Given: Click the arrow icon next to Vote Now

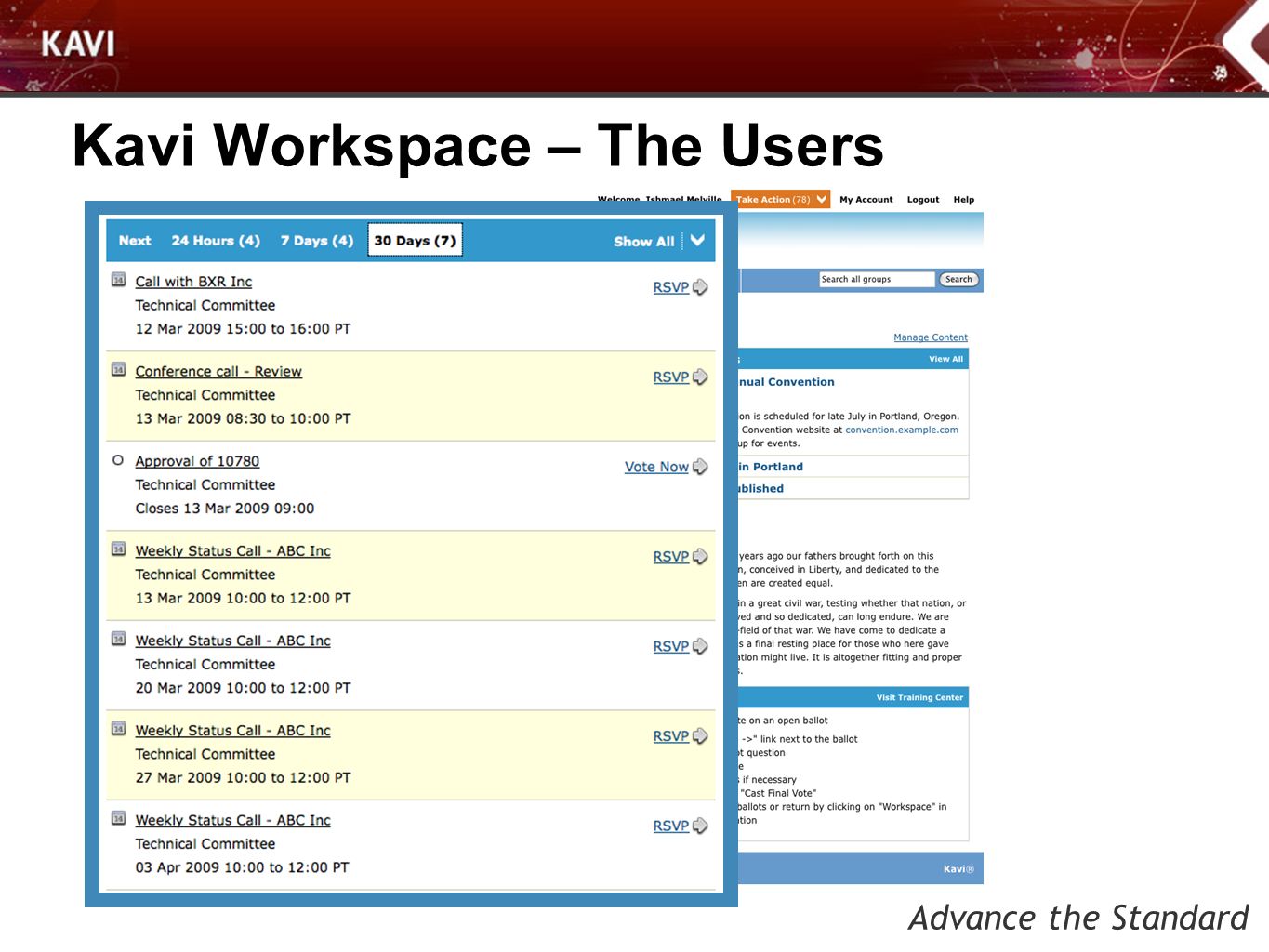Looking at the screenshot, I should click(x=700, y=467).
